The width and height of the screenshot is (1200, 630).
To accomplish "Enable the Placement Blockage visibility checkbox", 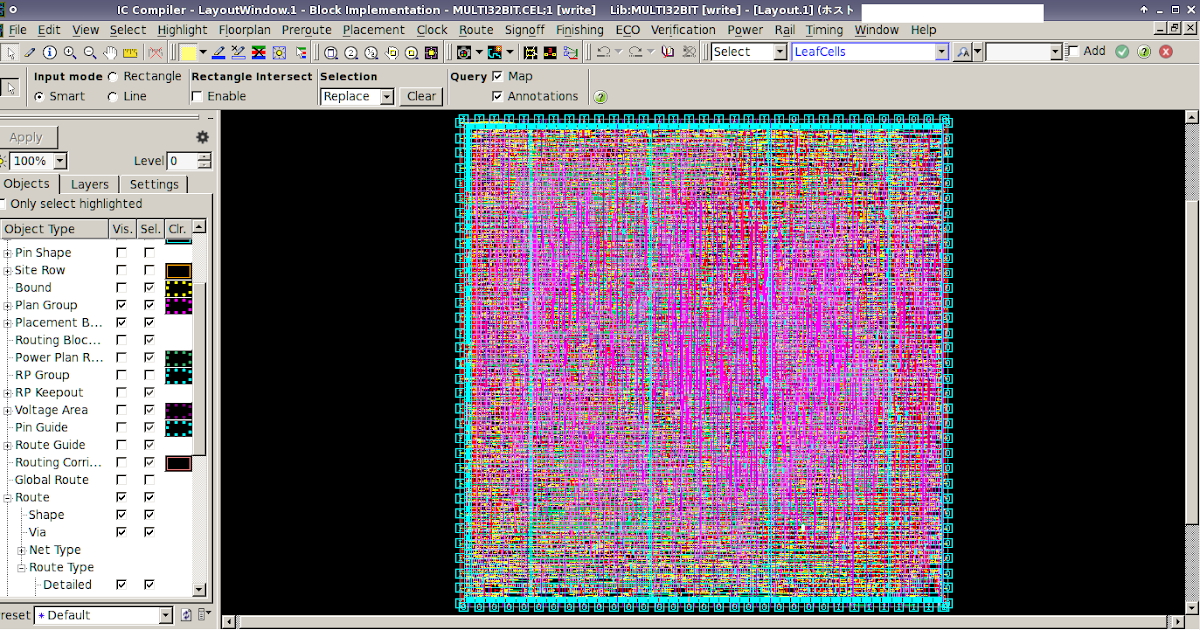I will tap(121, 322).
